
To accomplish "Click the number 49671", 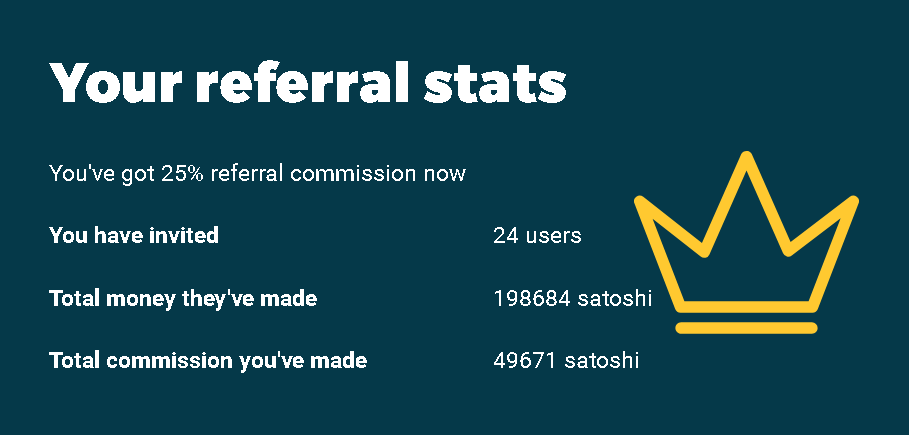I will tap(526, 361).
